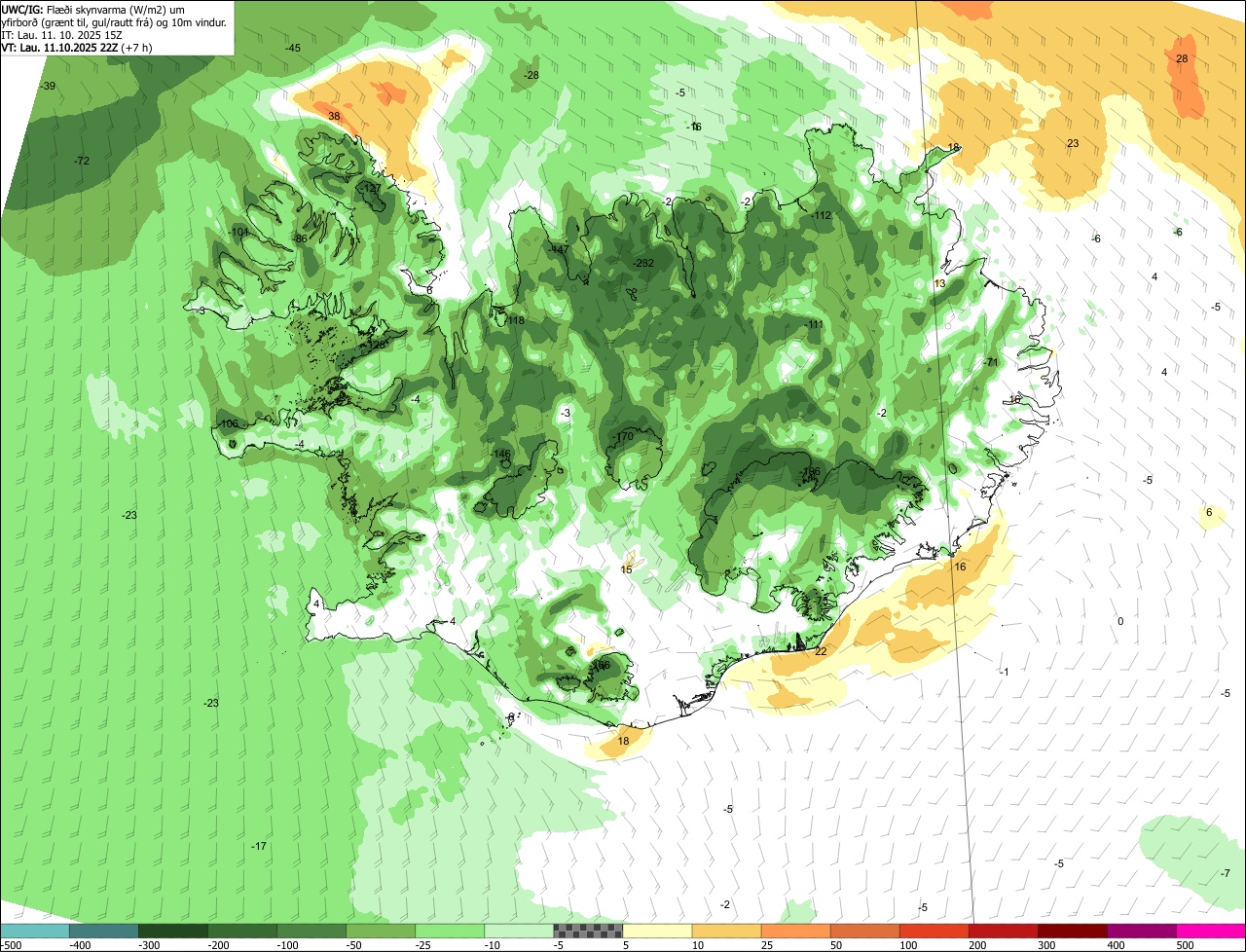Viewport: 1246px width, 952px height.
Task: Click the "500" legend label
Action: pos(1184,945)
